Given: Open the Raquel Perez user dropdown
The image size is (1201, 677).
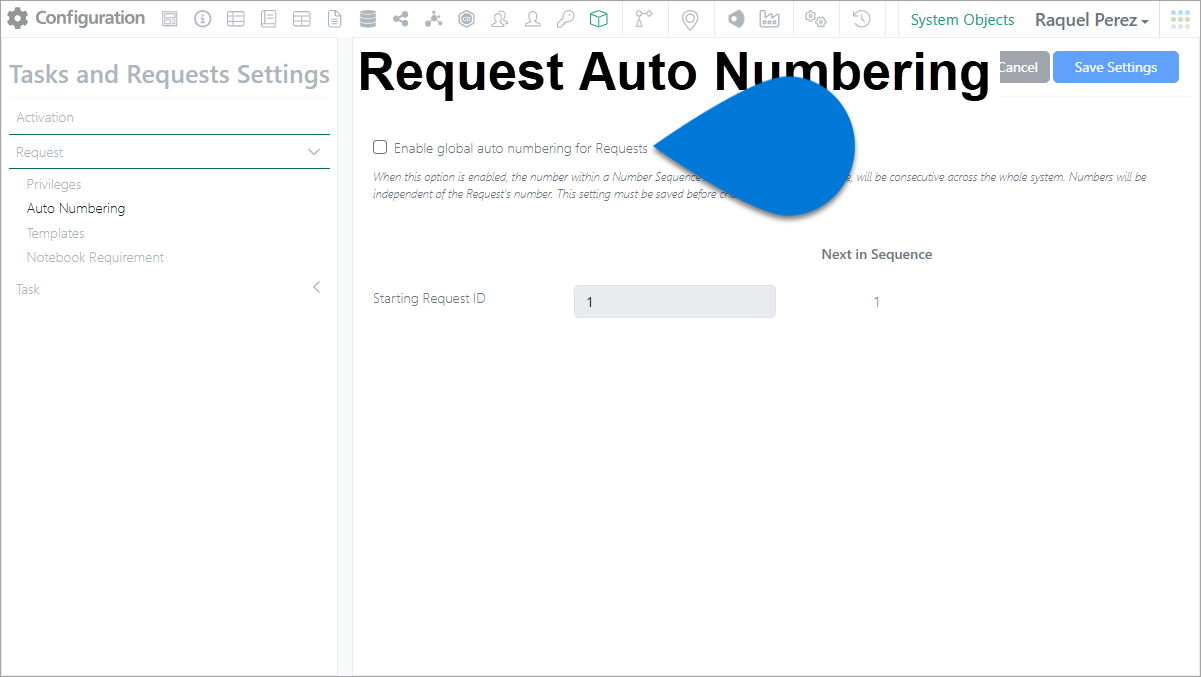Looking at the screenshot, I should tap(1091, 20).
